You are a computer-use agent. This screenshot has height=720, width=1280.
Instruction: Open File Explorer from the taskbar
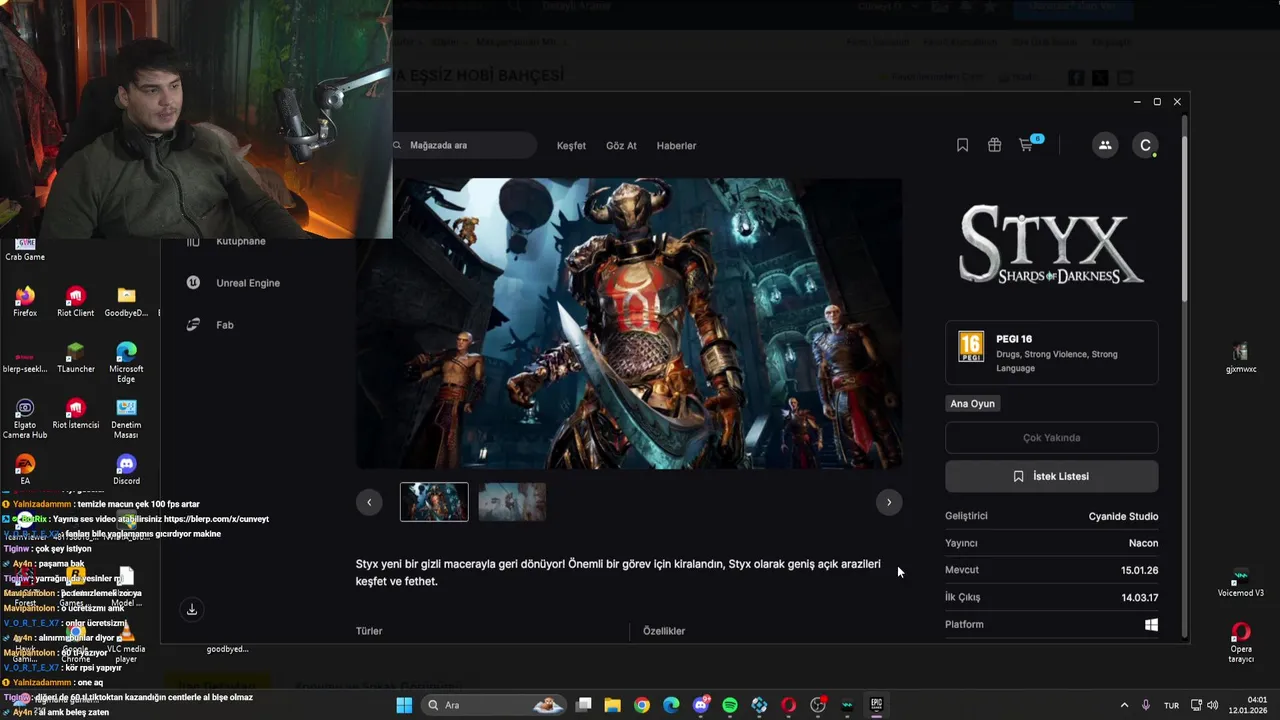(613, 705)
